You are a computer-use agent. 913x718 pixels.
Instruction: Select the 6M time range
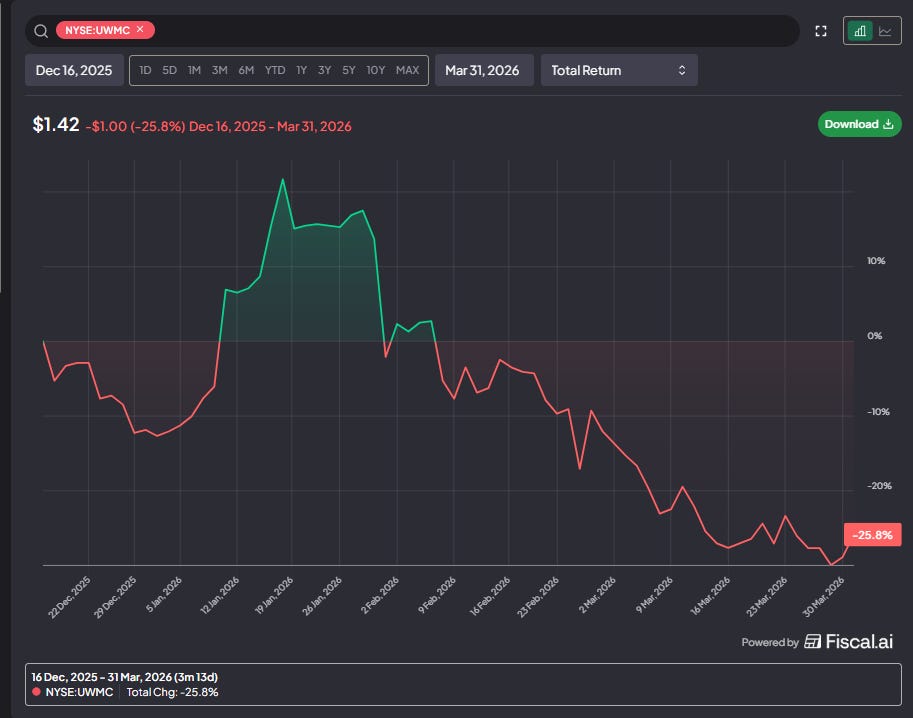[x=246, y=70]
